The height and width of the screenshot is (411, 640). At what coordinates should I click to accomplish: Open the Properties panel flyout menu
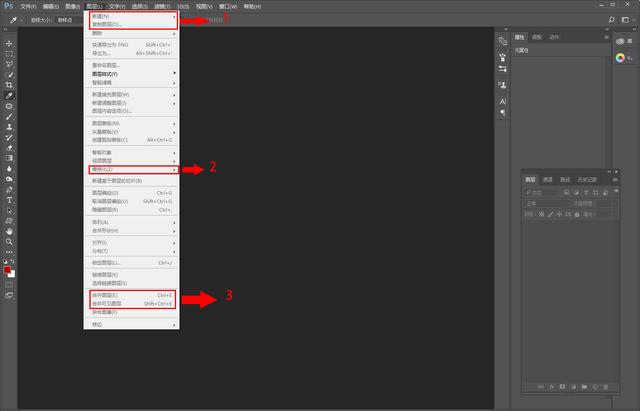click(x=606, y=37)
